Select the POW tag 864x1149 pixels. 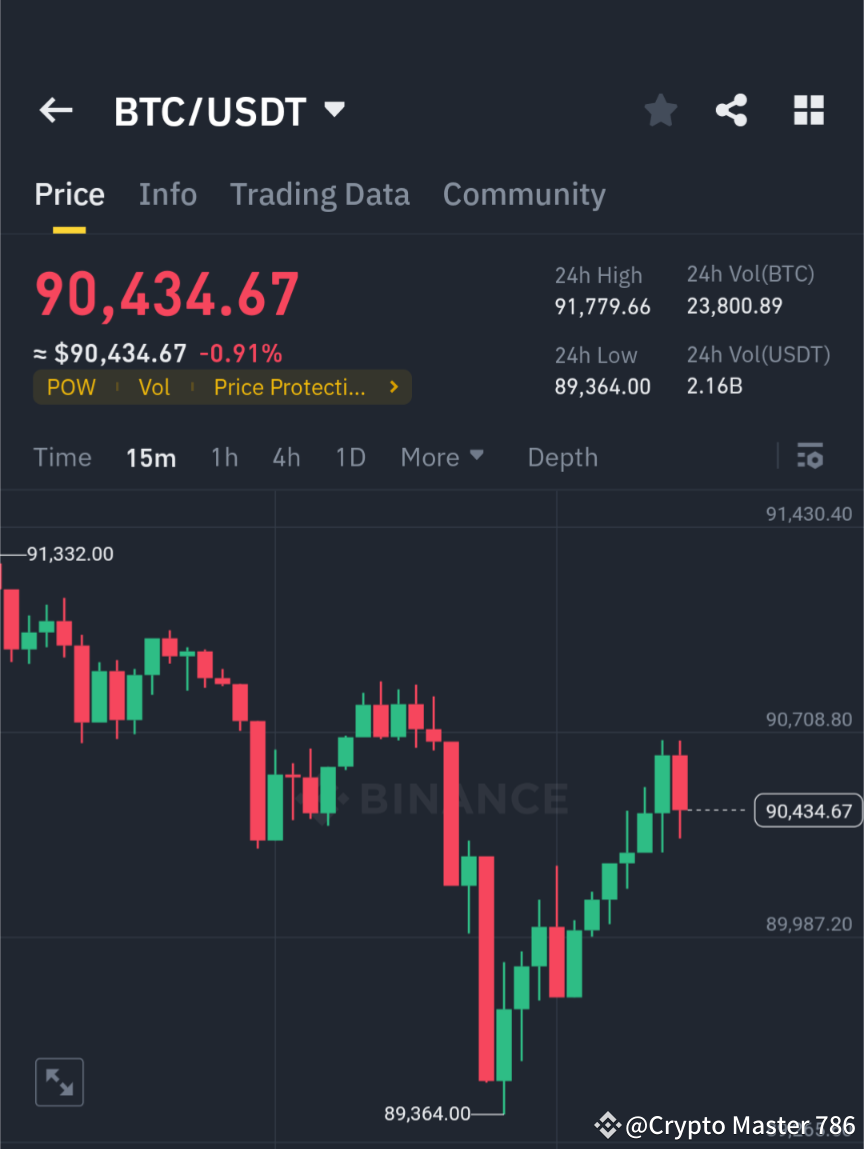coord(71,387)
